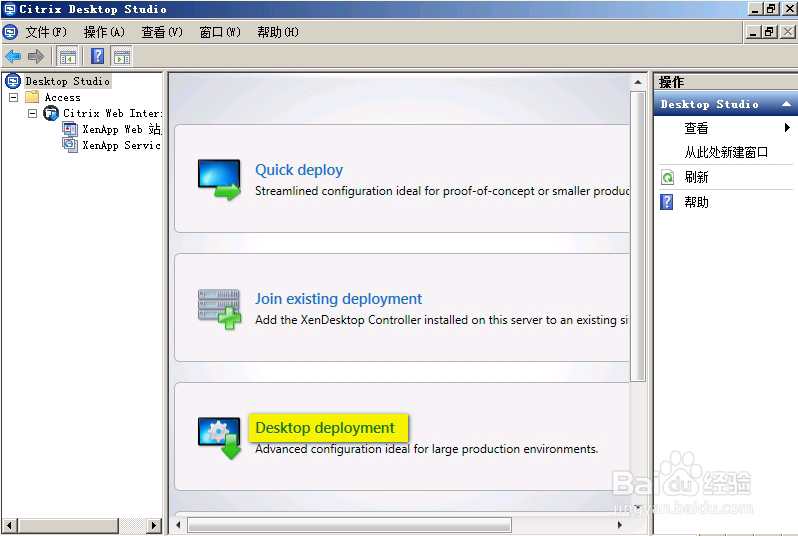Image resolution: width=798 pixels, height=536 pixels.
Task: Click the center pane vertical scrollbar thumb
Action: [x=638, y=236]
